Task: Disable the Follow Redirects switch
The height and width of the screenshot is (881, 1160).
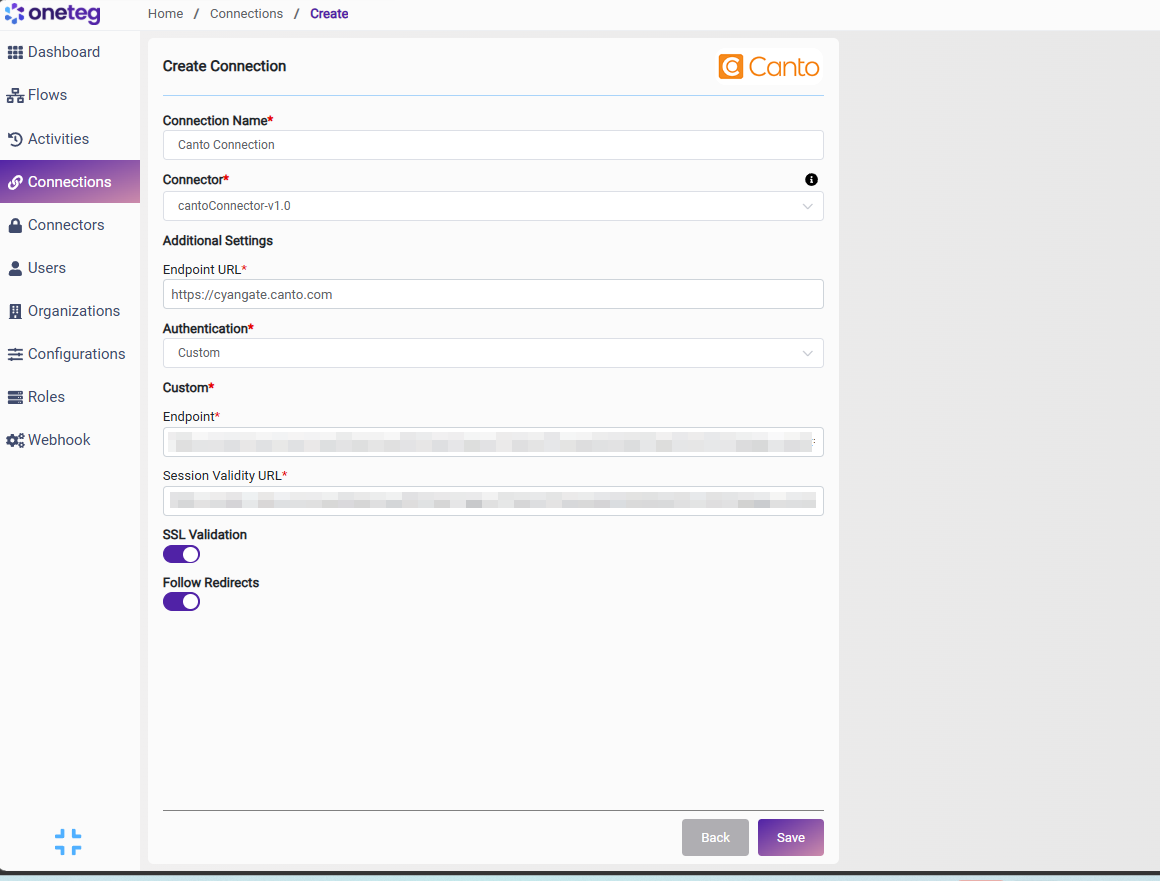Action: (x=181, y=601)
